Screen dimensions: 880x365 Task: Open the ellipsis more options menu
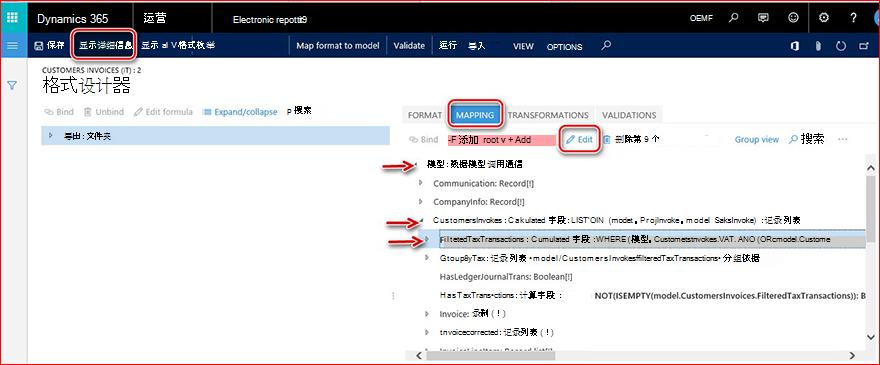[842, 139]
